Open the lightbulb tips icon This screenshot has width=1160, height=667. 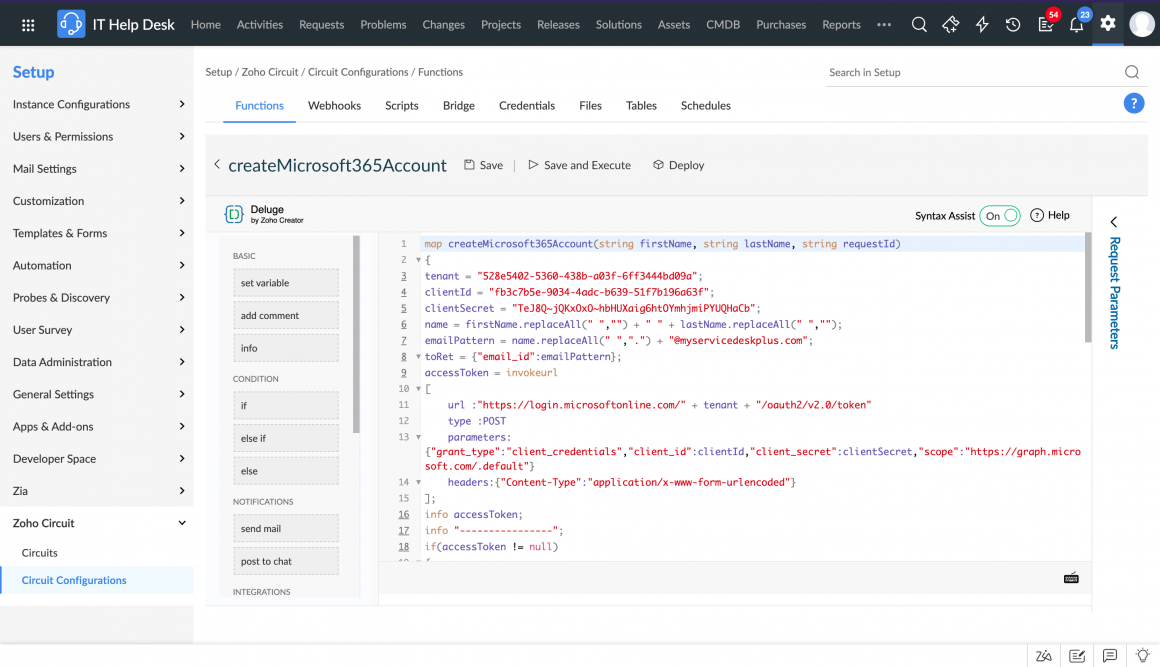[x=1140, y=655]
